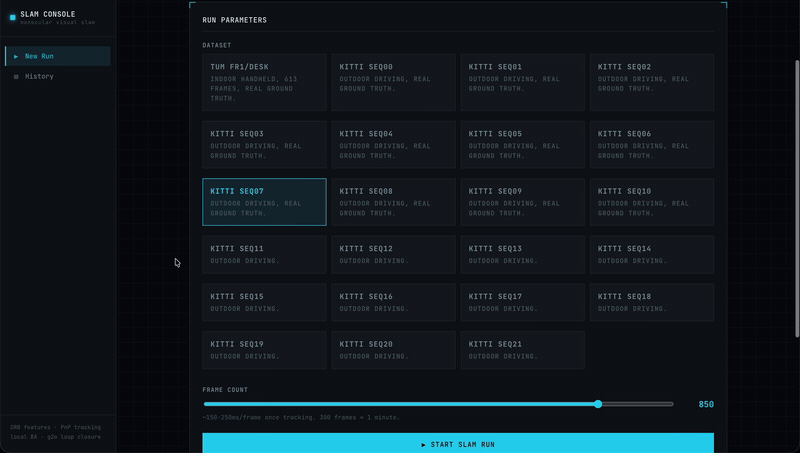
Task: Pick the KITTI SEQ15 dataset card
Action: point(264,303)
